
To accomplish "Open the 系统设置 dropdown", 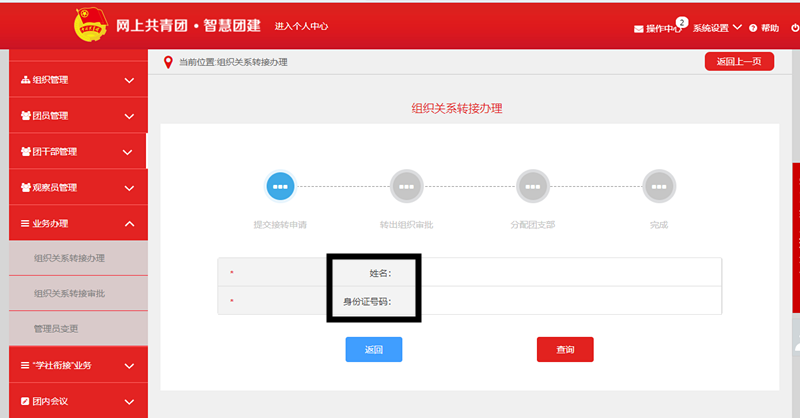I will [717, 28].
